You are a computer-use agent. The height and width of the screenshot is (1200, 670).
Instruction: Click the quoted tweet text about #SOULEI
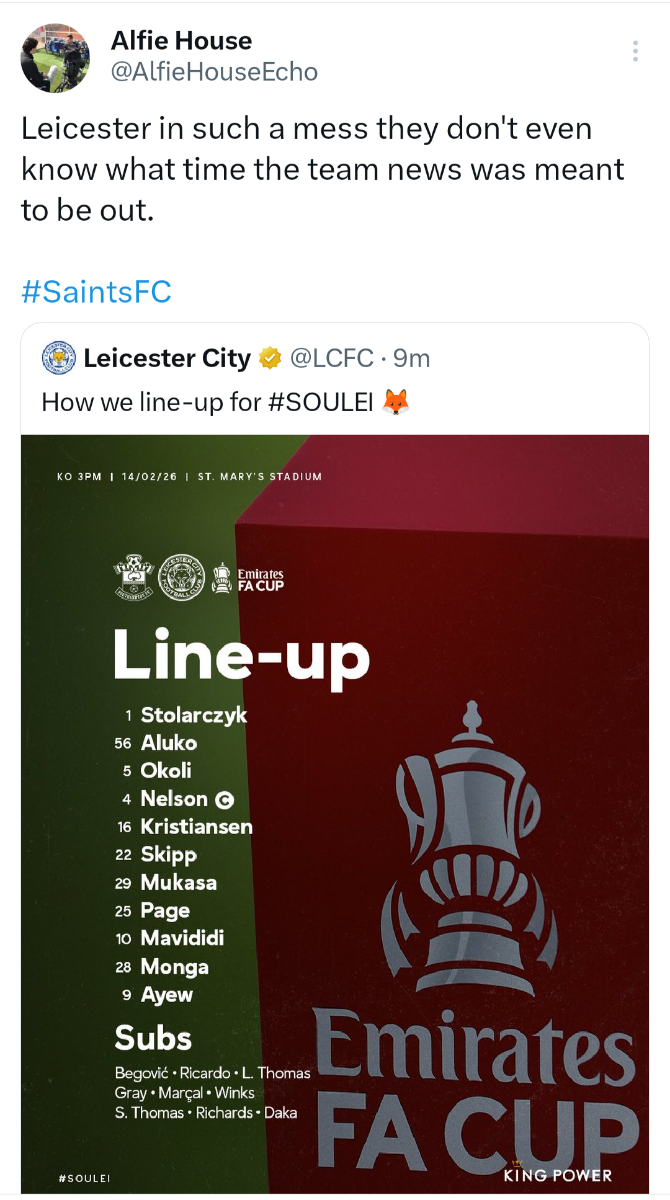click(x=206, y=402)
